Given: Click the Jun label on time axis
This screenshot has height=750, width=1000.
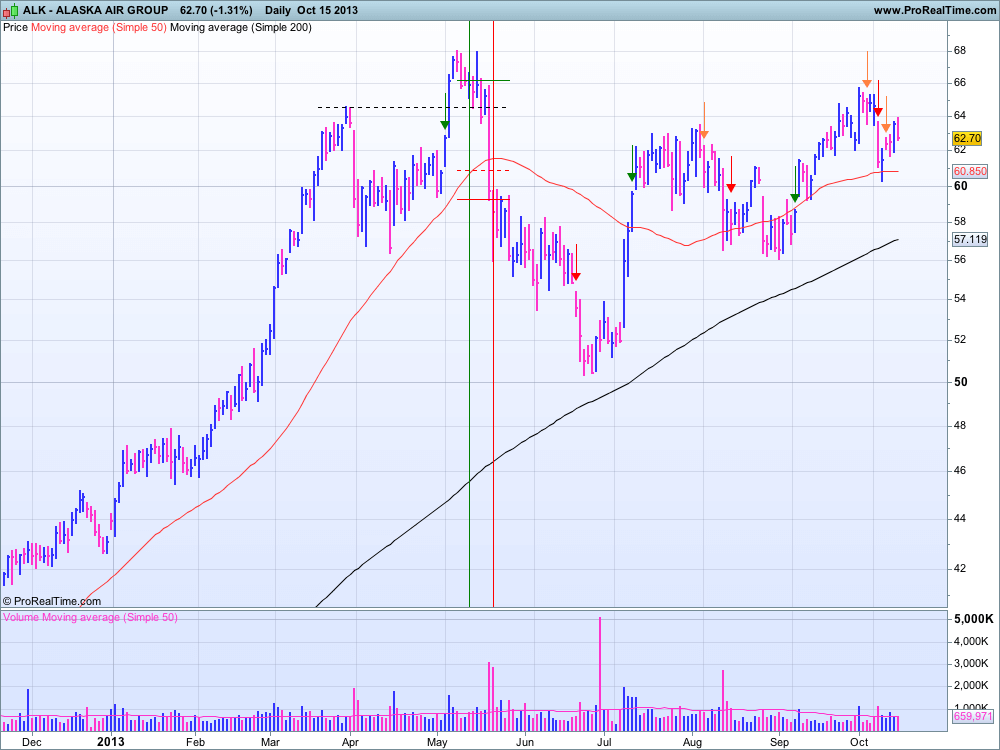Looking at the screenshot, I should (x=525, y=742).
